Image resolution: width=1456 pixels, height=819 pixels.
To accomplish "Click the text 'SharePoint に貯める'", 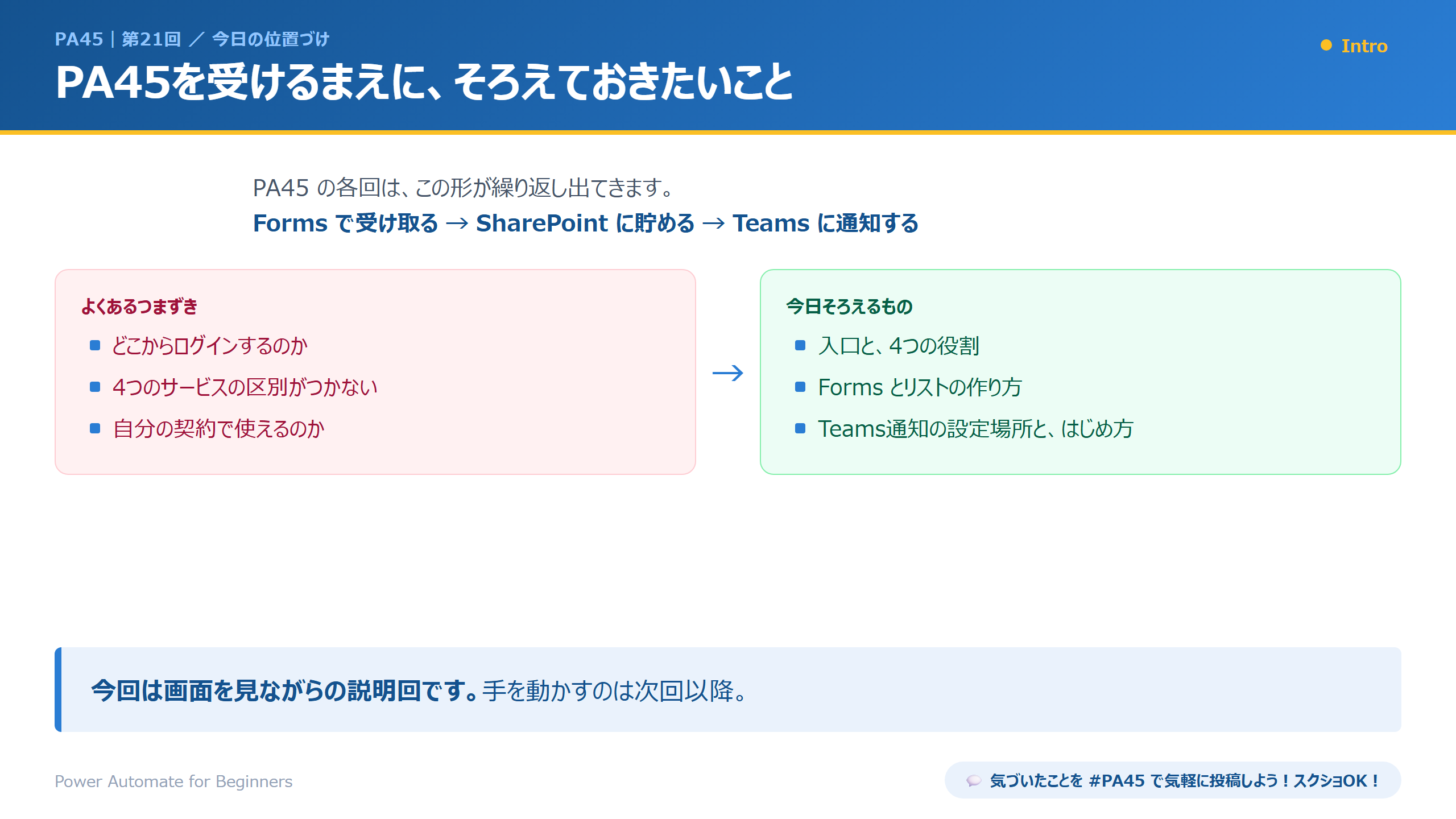I will point(585,223).
